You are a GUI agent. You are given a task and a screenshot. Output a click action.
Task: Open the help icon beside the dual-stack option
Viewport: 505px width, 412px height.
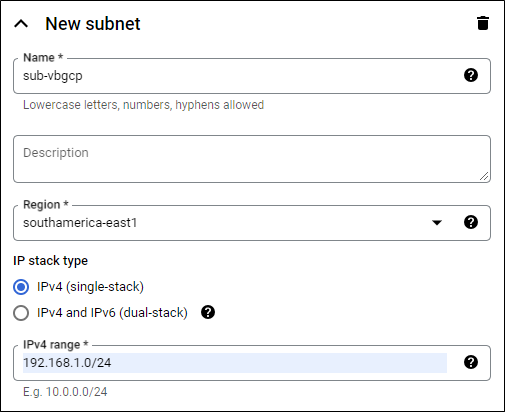[208, 312]
